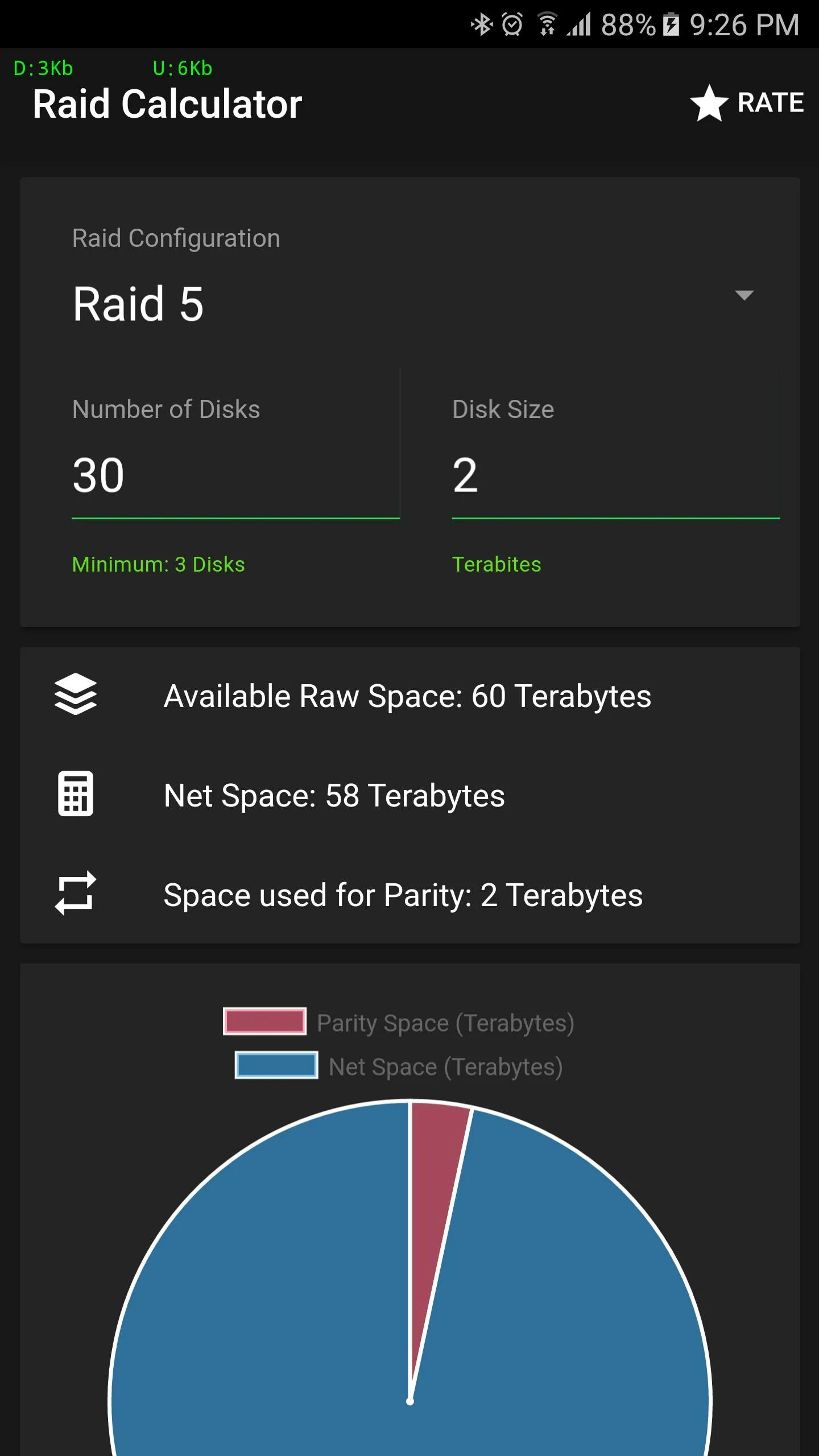
Task: Click the Disk Size field showing 2
Action: tap(615, 475)
